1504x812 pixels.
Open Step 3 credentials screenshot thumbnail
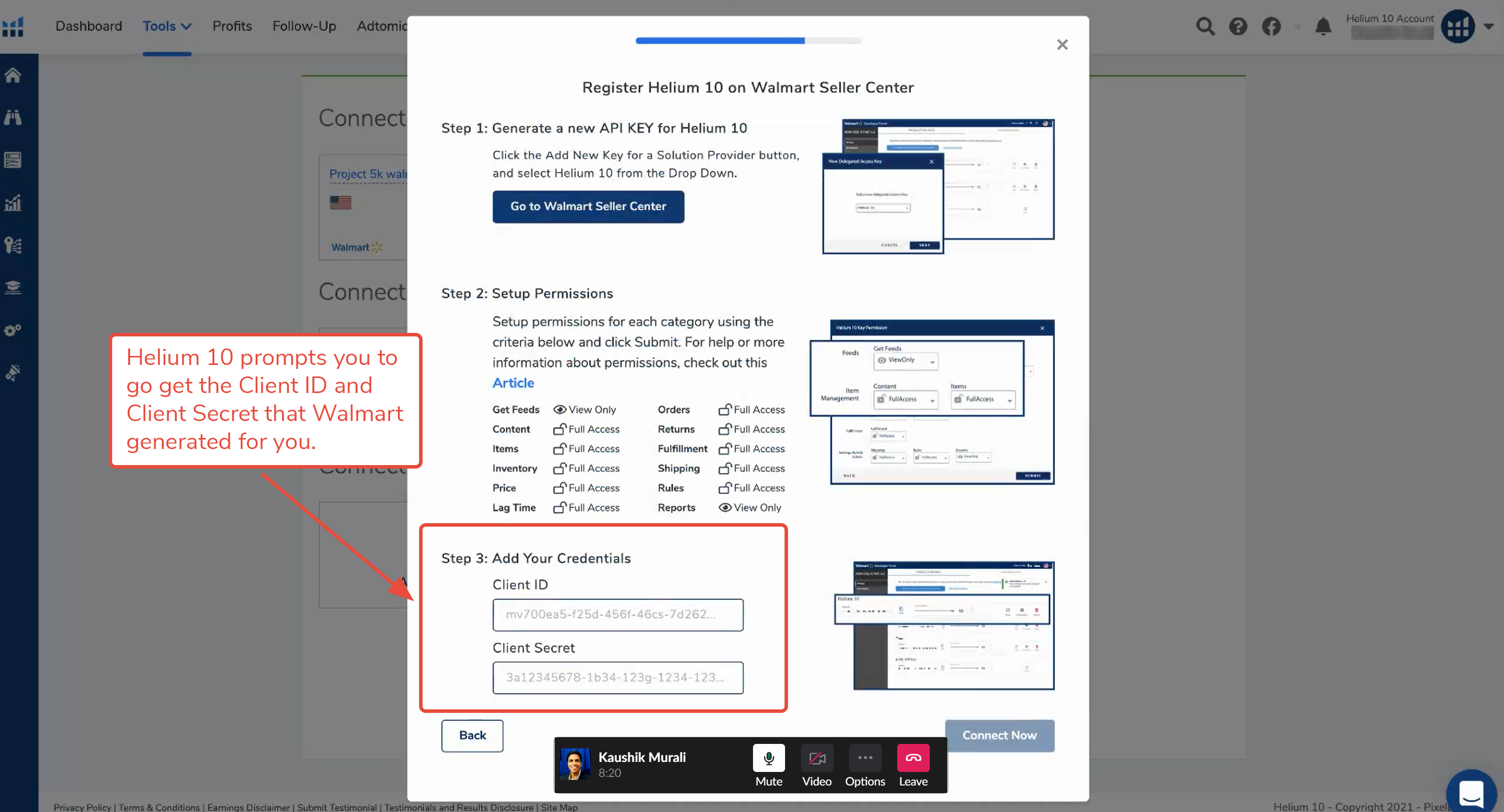tap(945, 625)
